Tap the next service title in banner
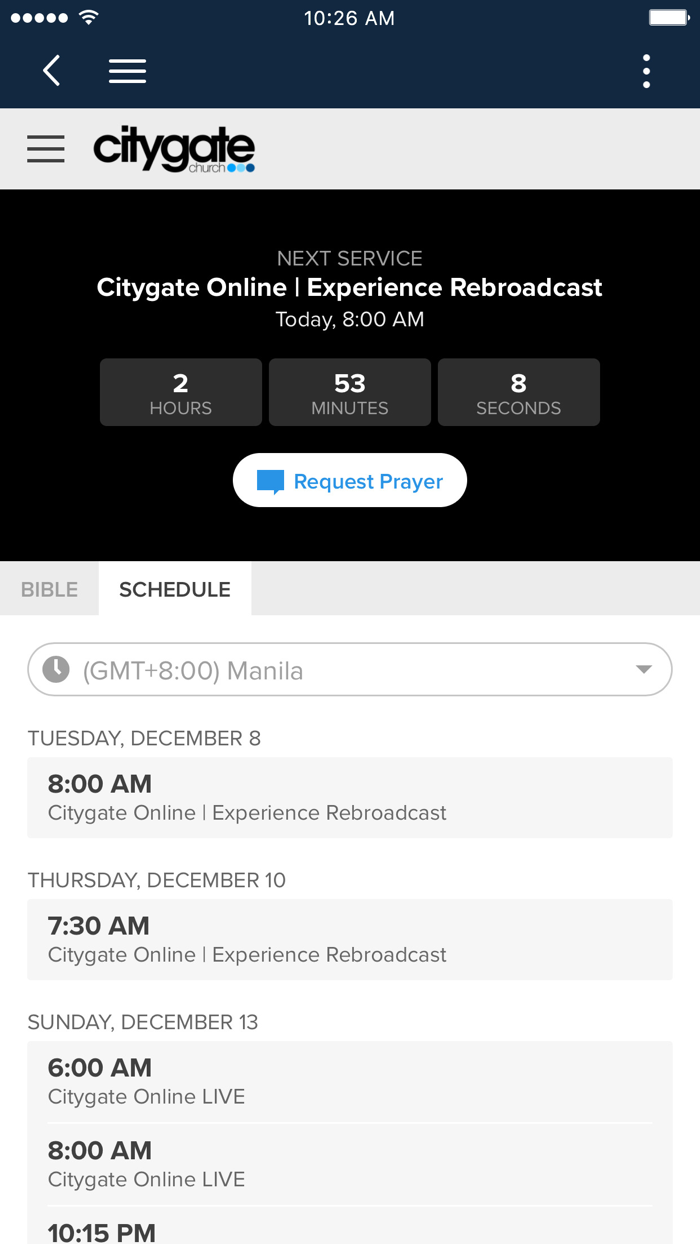Image resolution: width=700 pixels, height=1244 pixels. click(x=350, y=288)
